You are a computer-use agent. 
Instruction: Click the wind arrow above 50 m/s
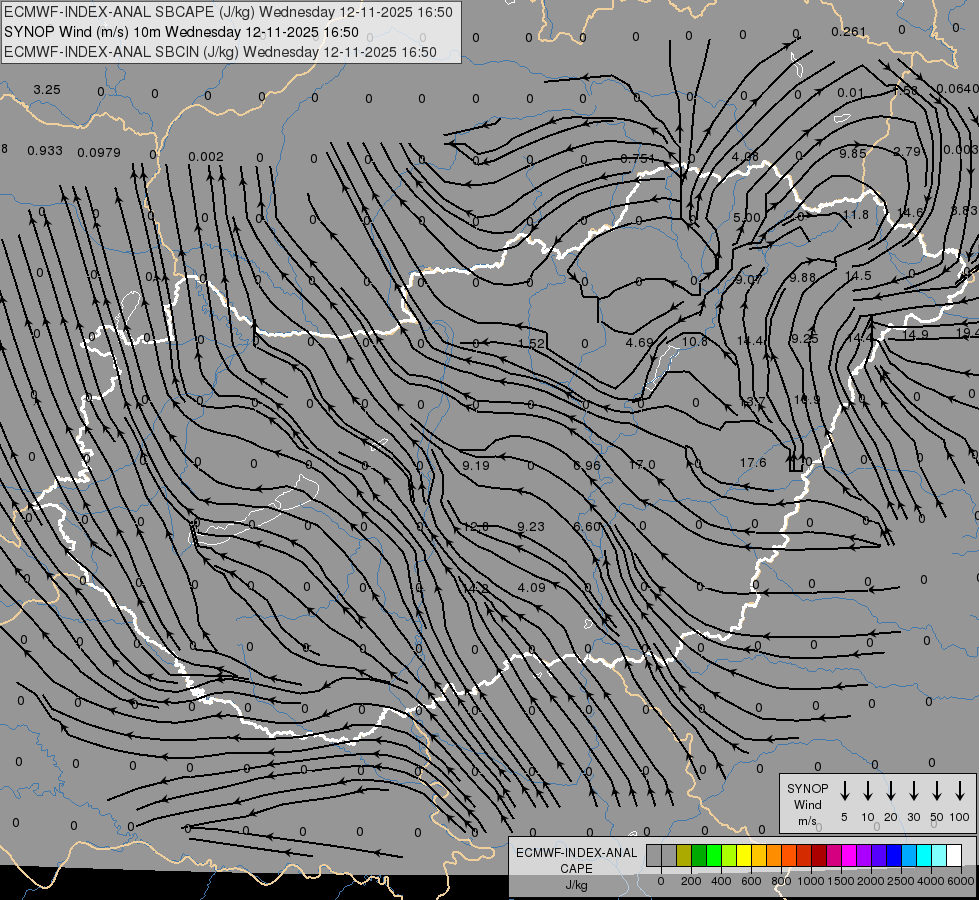937,790
